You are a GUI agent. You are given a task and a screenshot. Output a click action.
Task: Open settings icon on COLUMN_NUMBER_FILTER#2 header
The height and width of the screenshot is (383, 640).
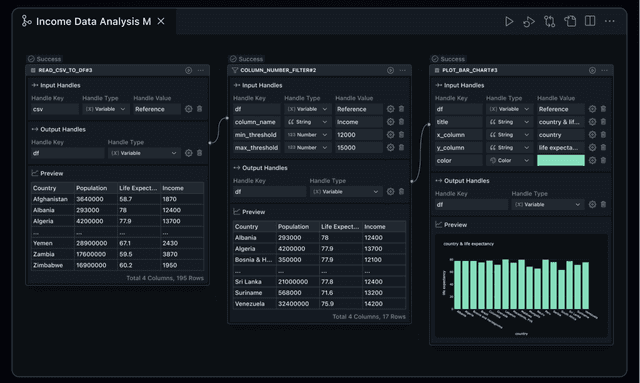391,70
